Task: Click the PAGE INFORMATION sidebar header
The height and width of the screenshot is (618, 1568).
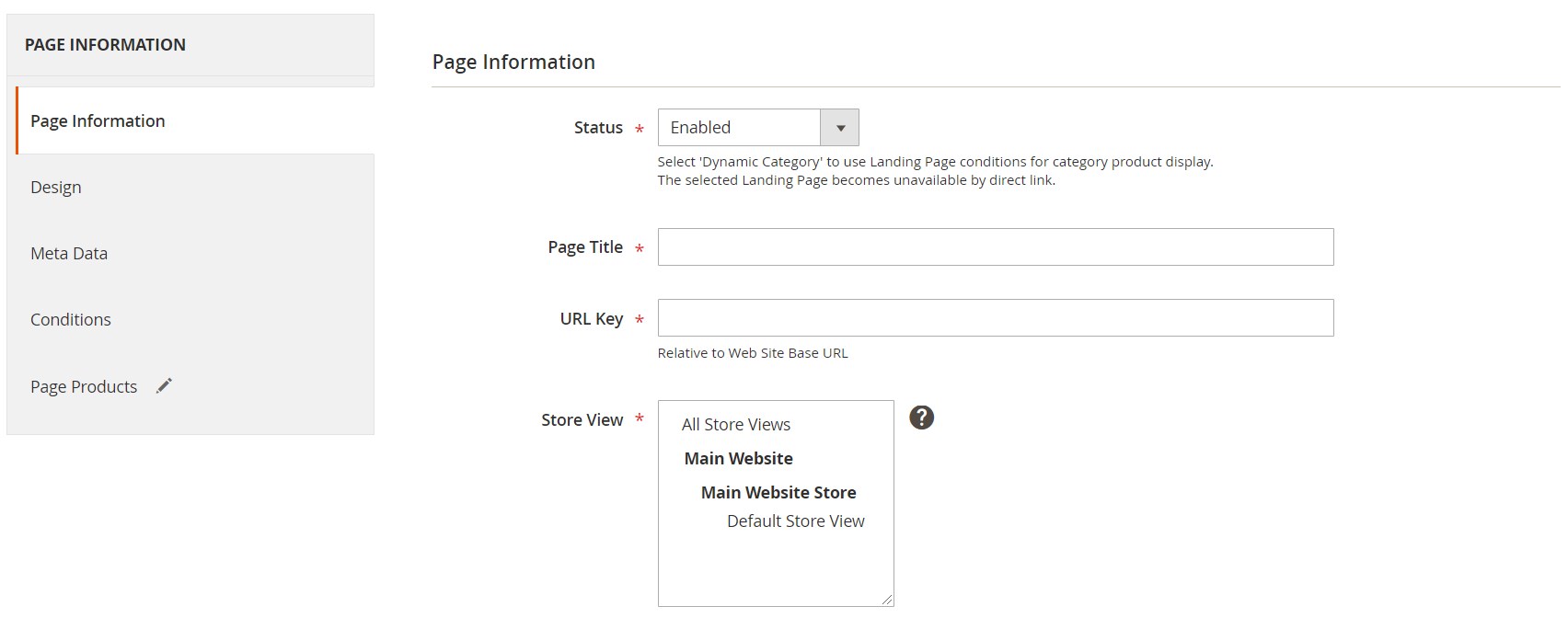Action: click(105, 44)
